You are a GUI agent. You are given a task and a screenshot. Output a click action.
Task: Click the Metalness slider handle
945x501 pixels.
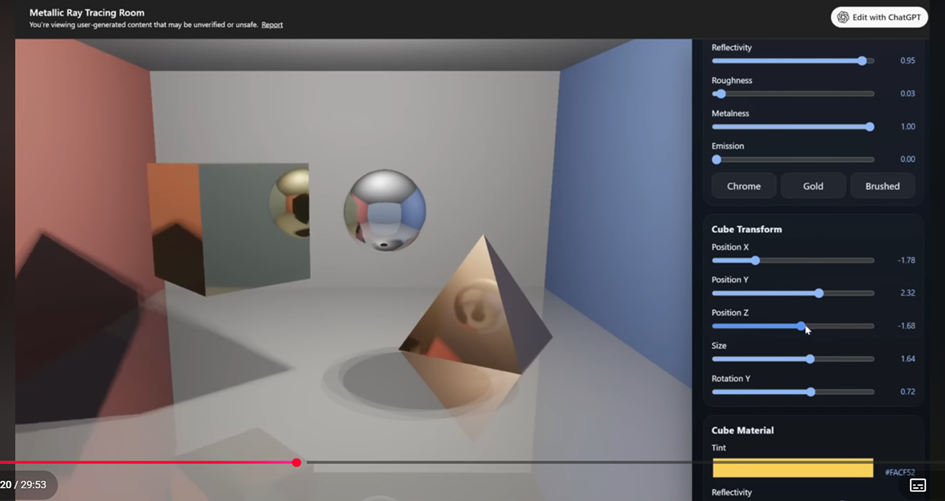pos(869,127)
